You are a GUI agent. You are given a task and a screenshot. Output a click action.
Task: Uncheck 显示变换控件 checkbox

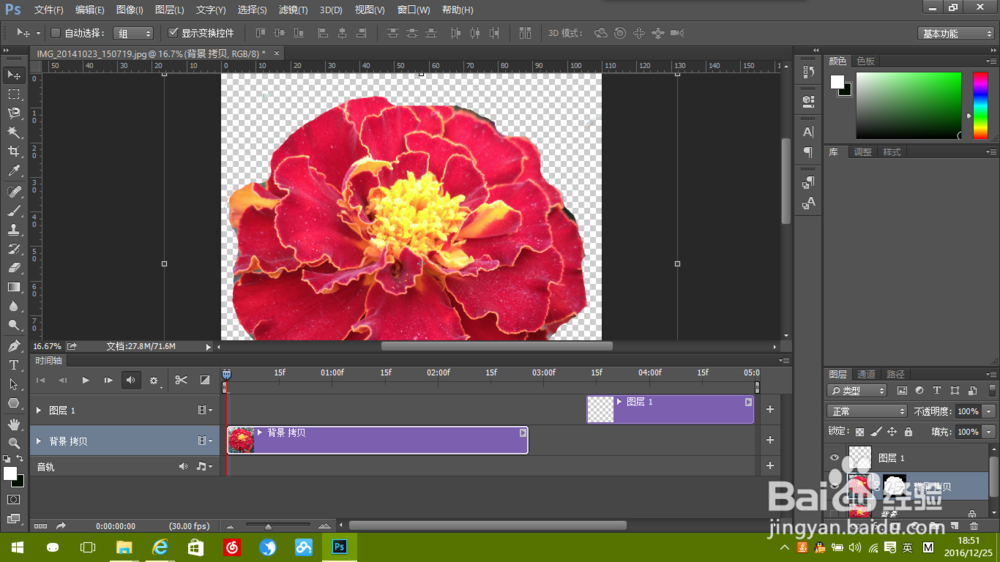pos(173,33)
